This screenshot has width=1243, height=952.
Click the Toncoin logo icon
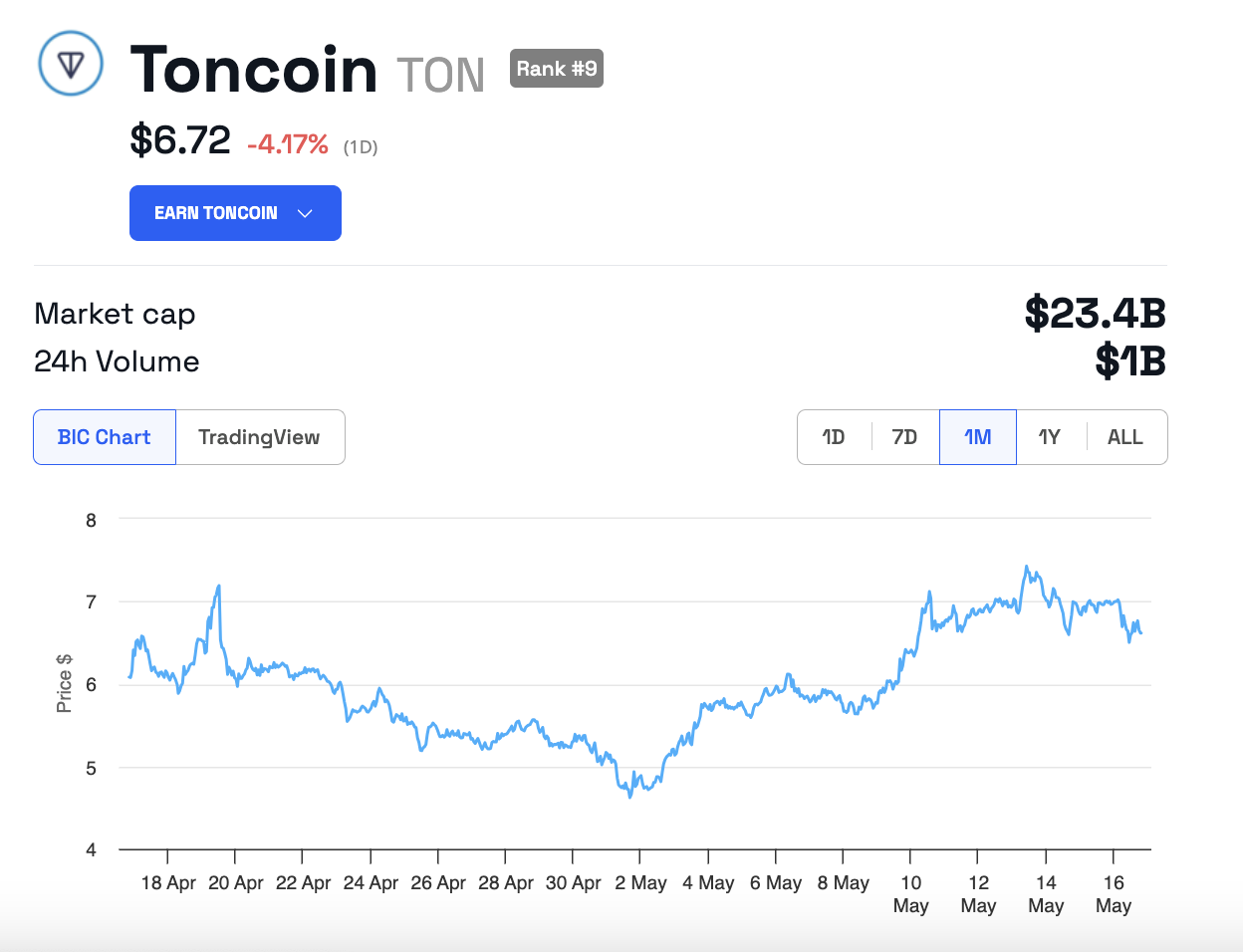point(71,64)
